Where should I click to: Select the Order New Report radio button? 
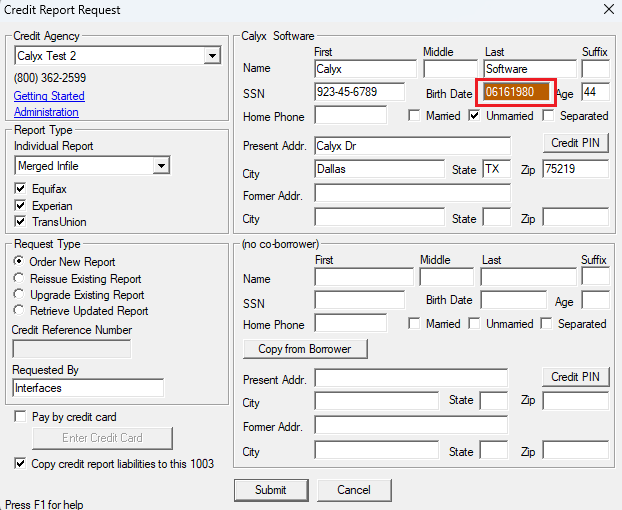(x=18, y=261)
